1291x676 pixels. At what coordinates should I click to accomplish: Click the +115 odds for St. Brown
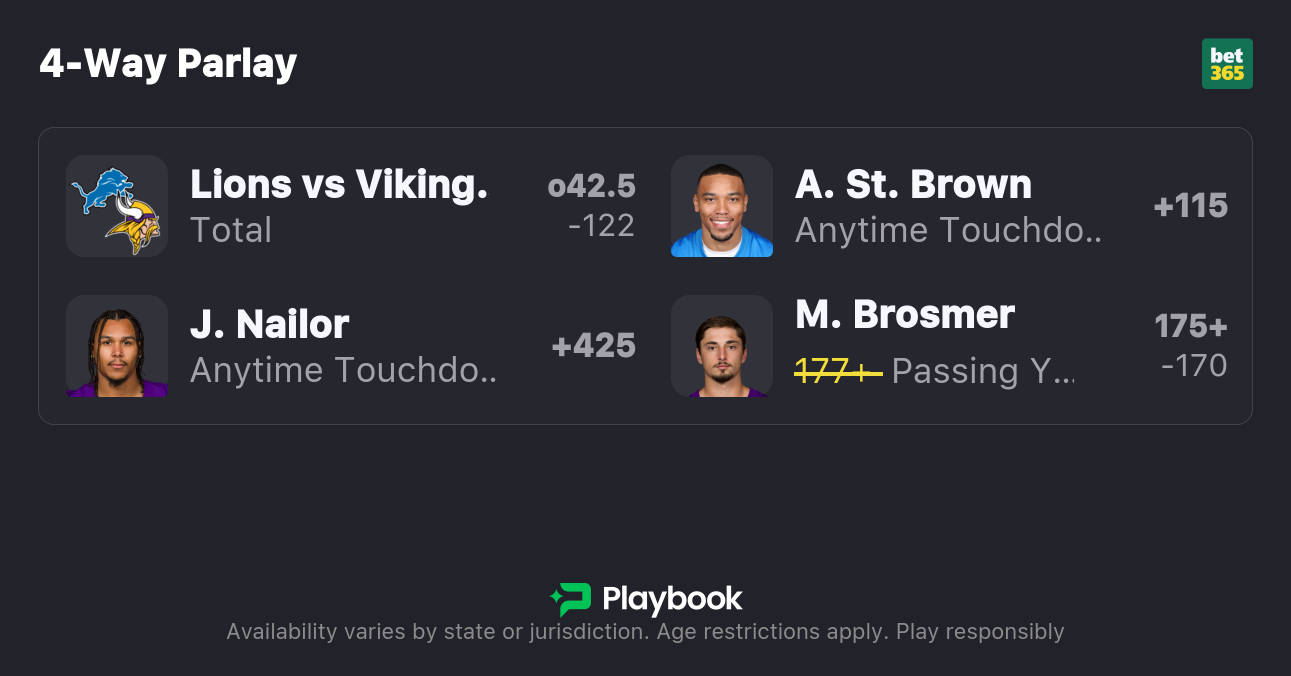pyautogui.click(x=1190, y=206)
